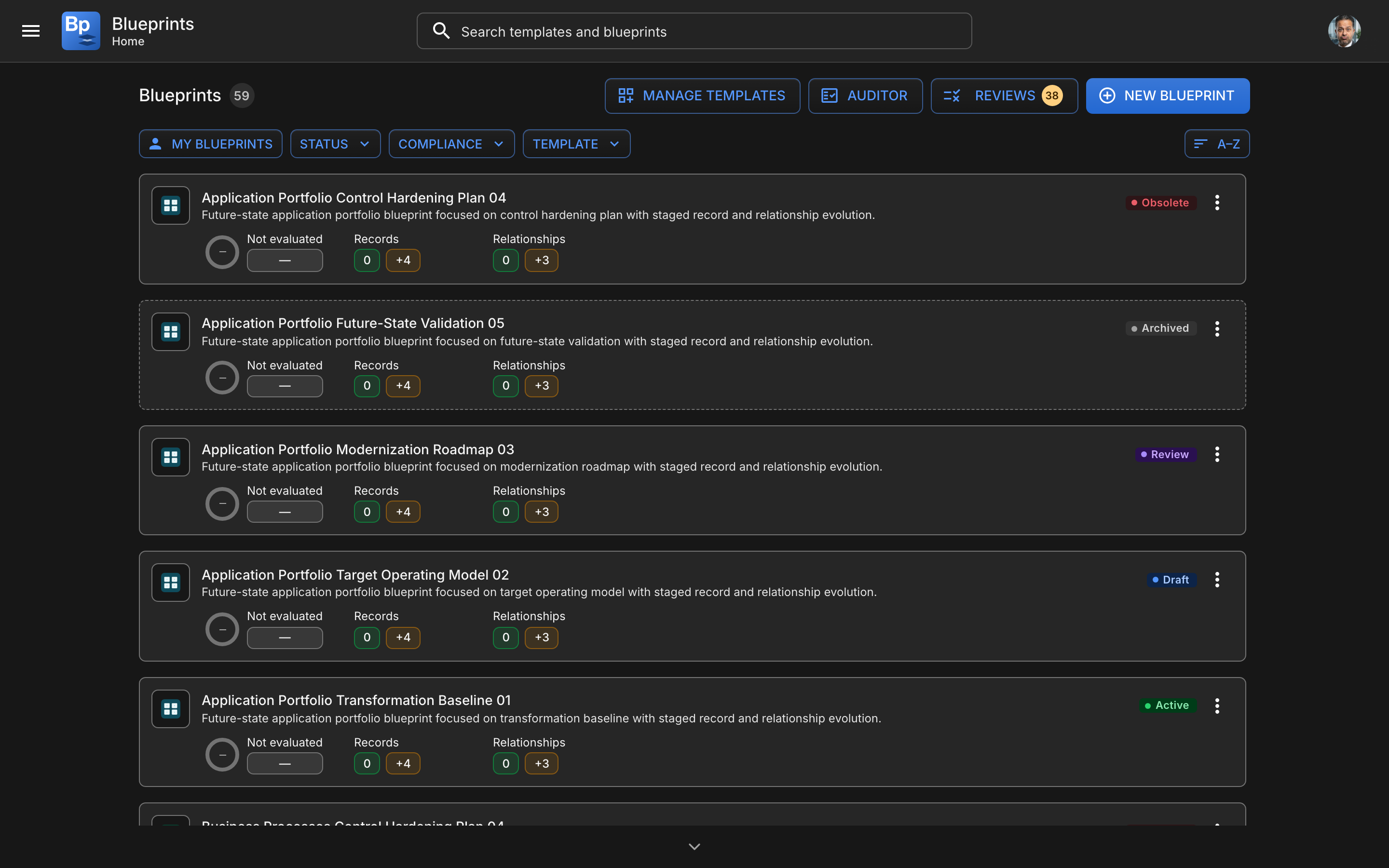Image resolution: width=1389 pixels, height=868 pixels.
Task: Open kebab menu for Future-State Validation 05
Action: pos(1217,328)
